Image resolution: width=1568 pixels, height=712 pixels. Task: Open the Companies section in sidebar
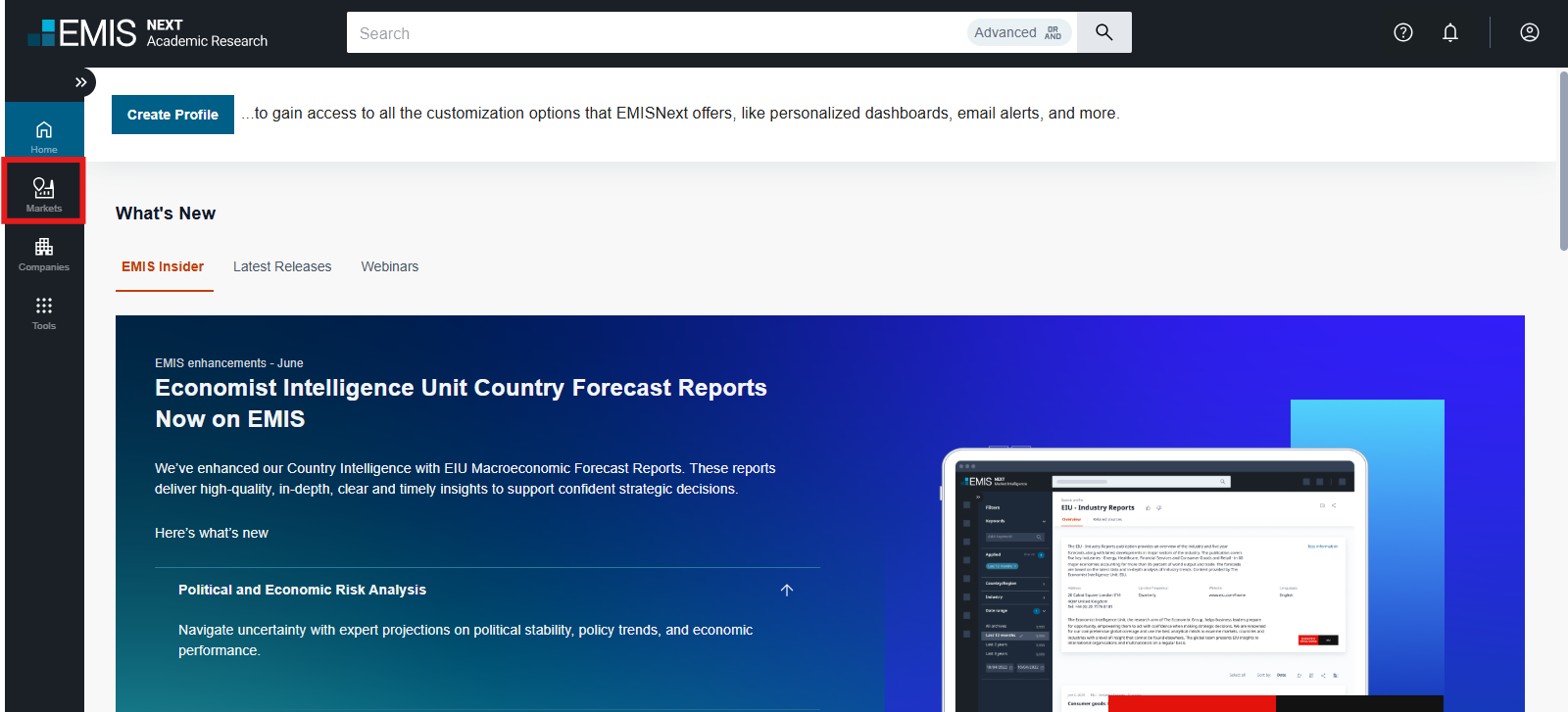point(44,252)
